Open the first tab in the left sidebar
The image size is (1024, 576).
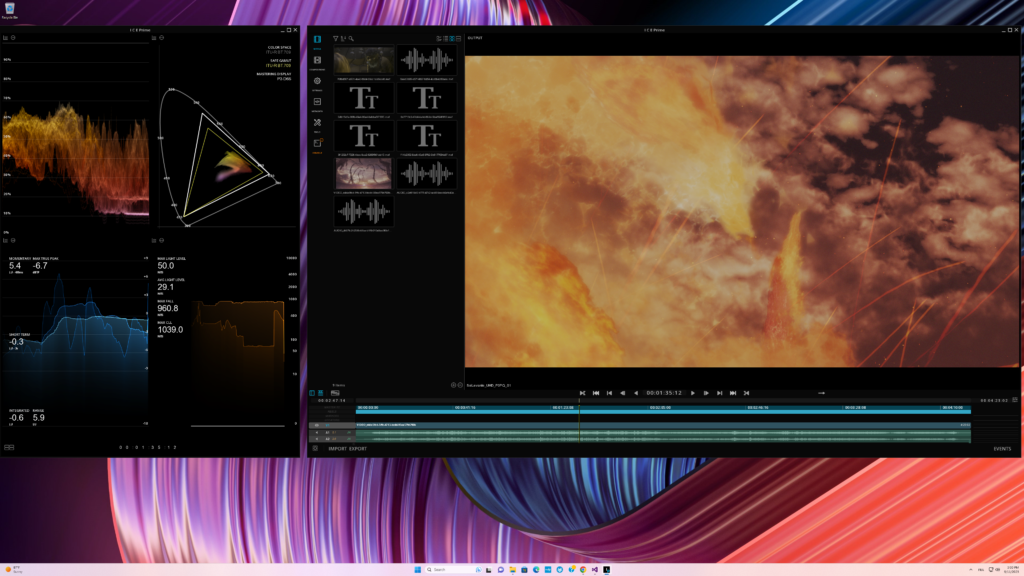click(317, 39)
